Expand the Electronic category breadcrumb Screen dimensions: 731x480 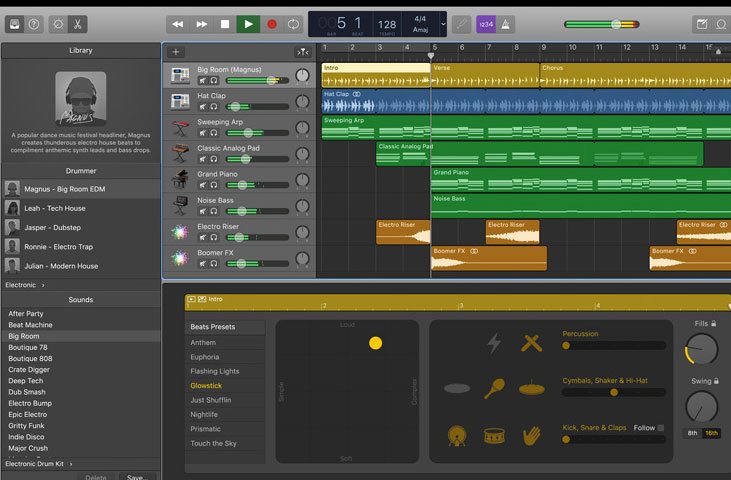tap(24, 285)
